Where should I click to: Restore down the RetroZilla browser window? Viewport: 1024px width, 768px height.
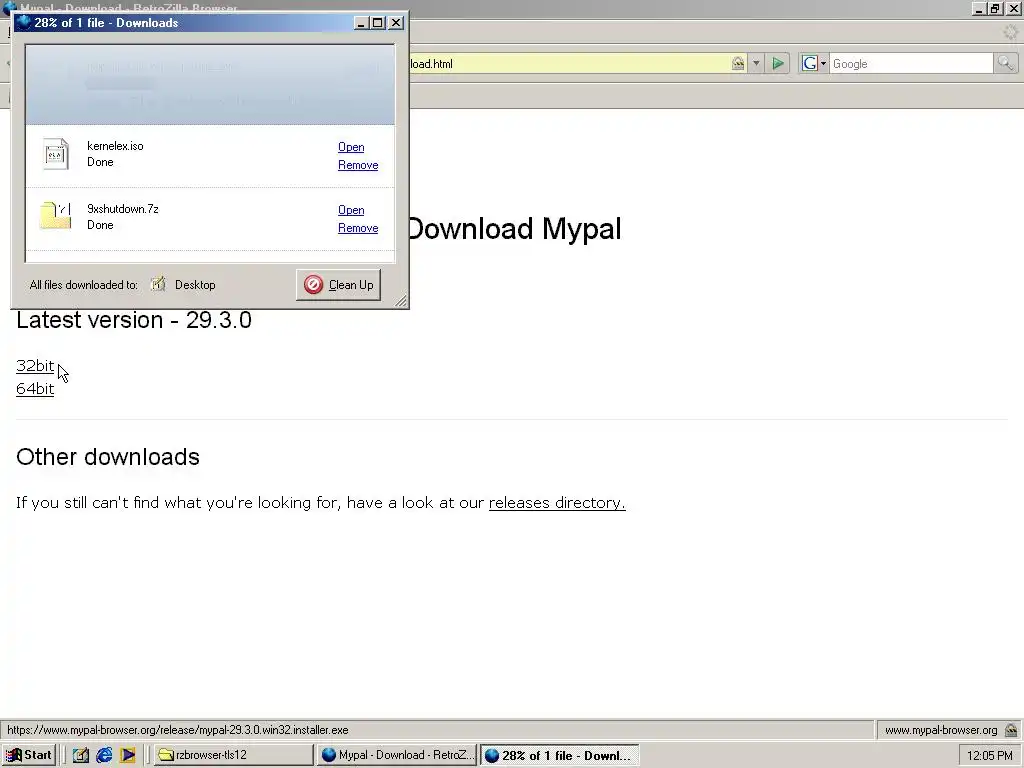[x=995, y=8]
